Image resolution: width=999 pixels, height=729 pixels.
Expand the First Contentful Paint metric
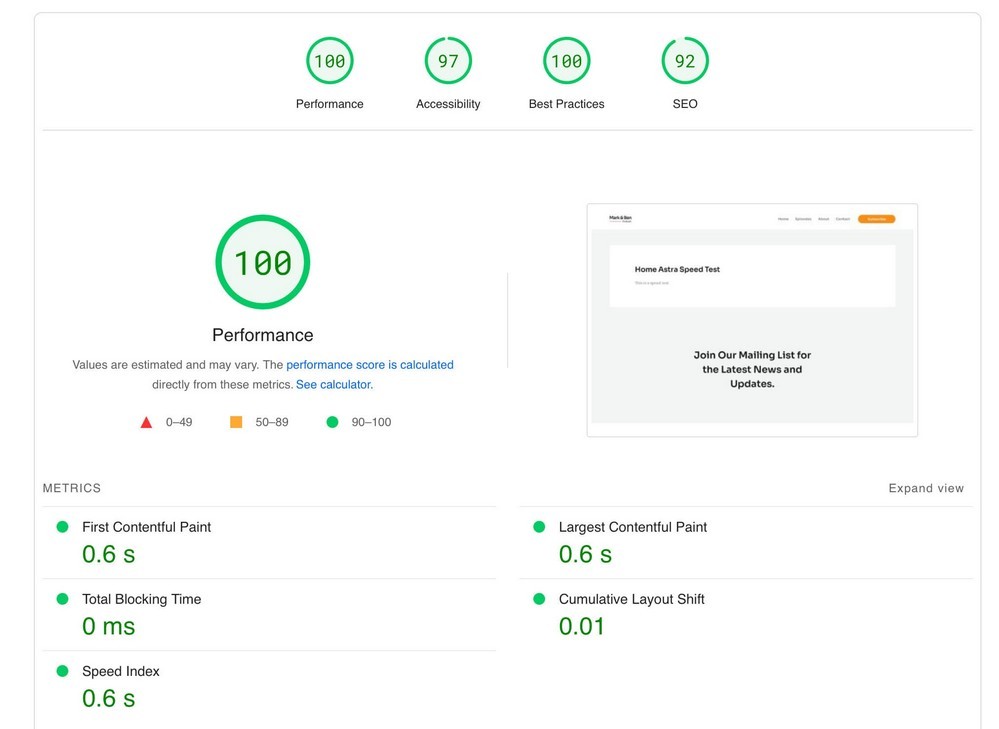coord(147,527)
